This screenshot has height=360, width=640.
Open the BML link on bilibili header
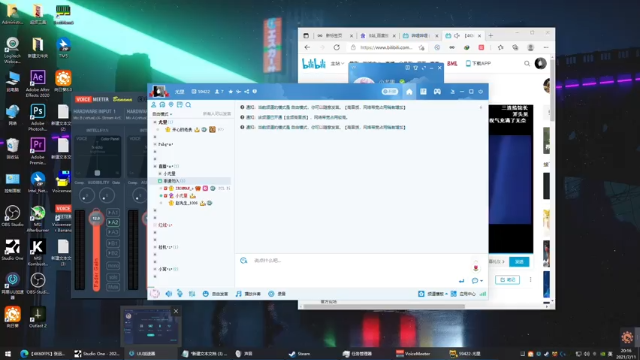tap(452, 64)
